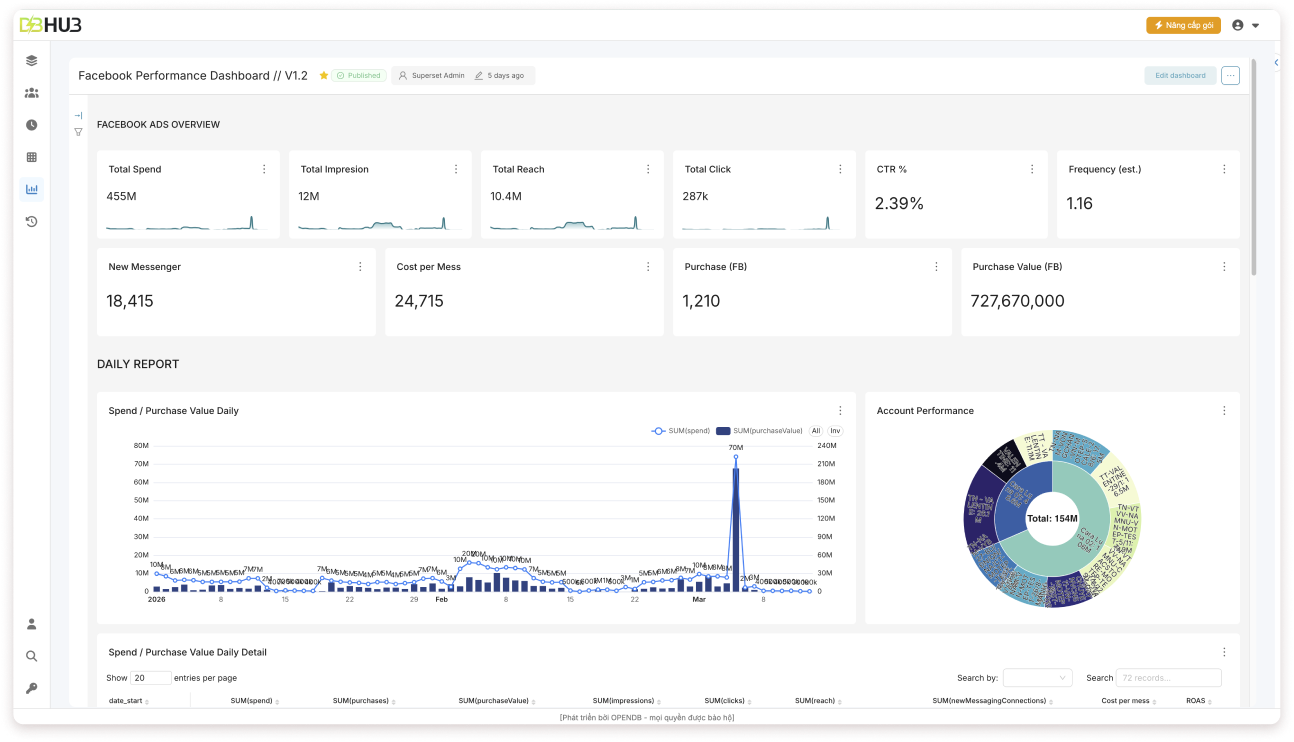Open the layers icon in left sidebar
Screen dimensions: 1294x742
point(31,60)
